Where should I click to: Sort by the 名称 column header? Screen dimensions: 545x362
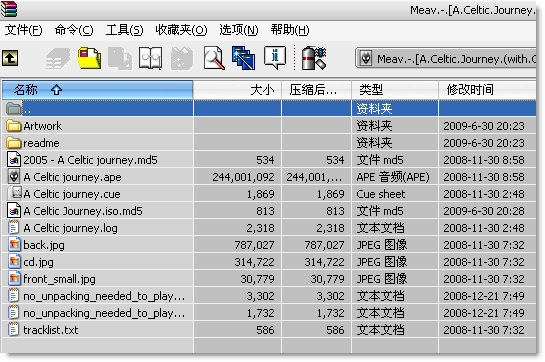coord(98,90)
